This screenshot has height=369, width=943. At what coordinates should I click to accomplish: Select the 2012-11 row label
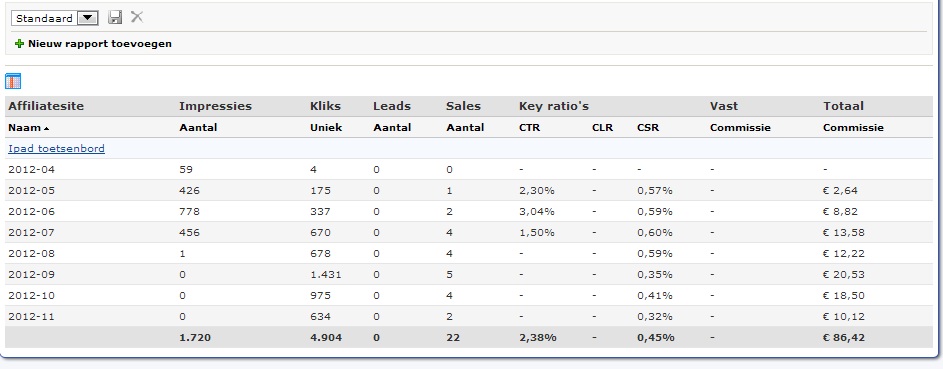(x=31, y=317)
